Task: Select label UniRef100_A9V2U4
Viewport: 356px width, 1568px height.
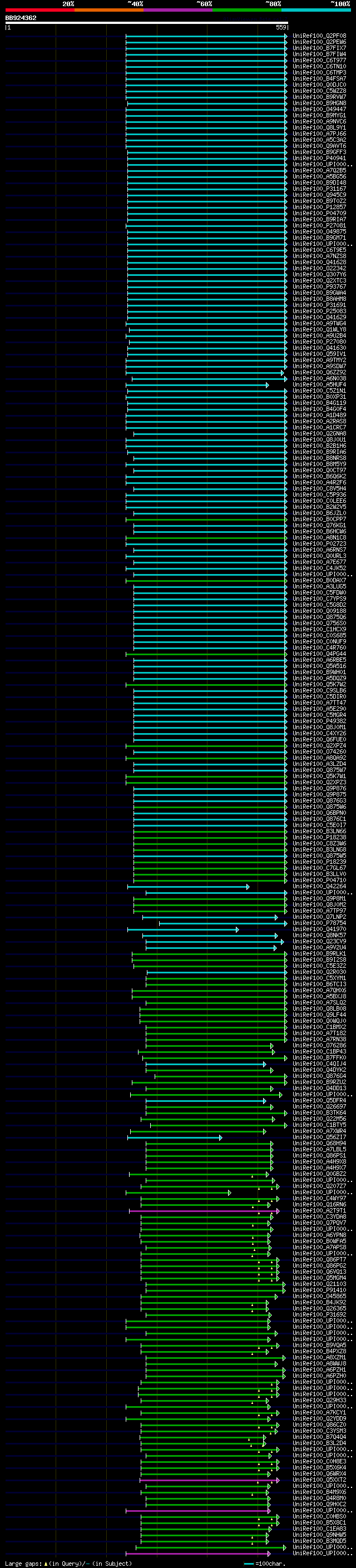Action: point(319,948)
